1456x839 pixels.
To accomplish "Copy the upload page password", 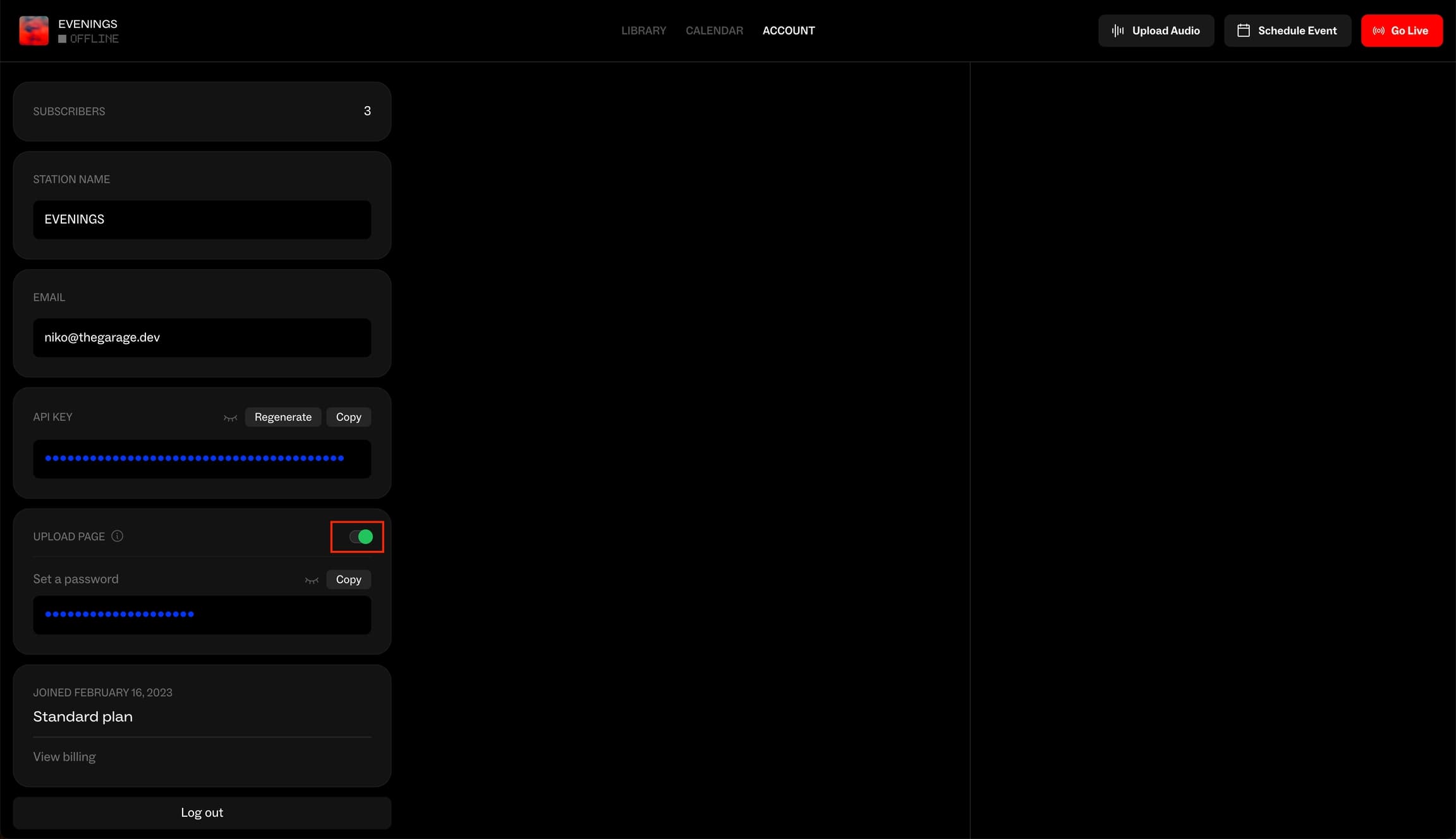I will click(348, 579).
